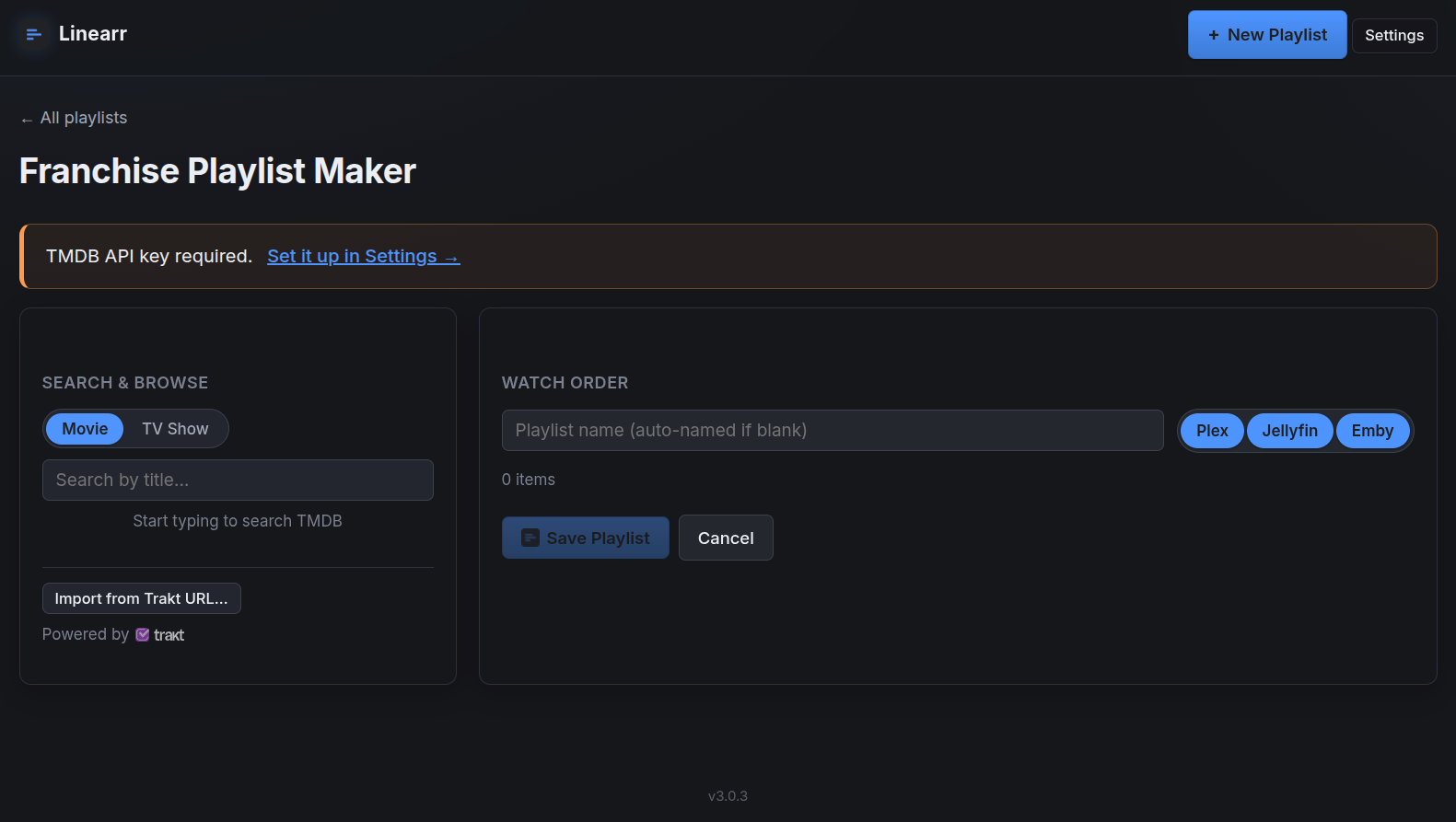Click the 'Start typing to search TMDB' hint
This screenshot has height=822, width=1456.
[x=238, y=521]
